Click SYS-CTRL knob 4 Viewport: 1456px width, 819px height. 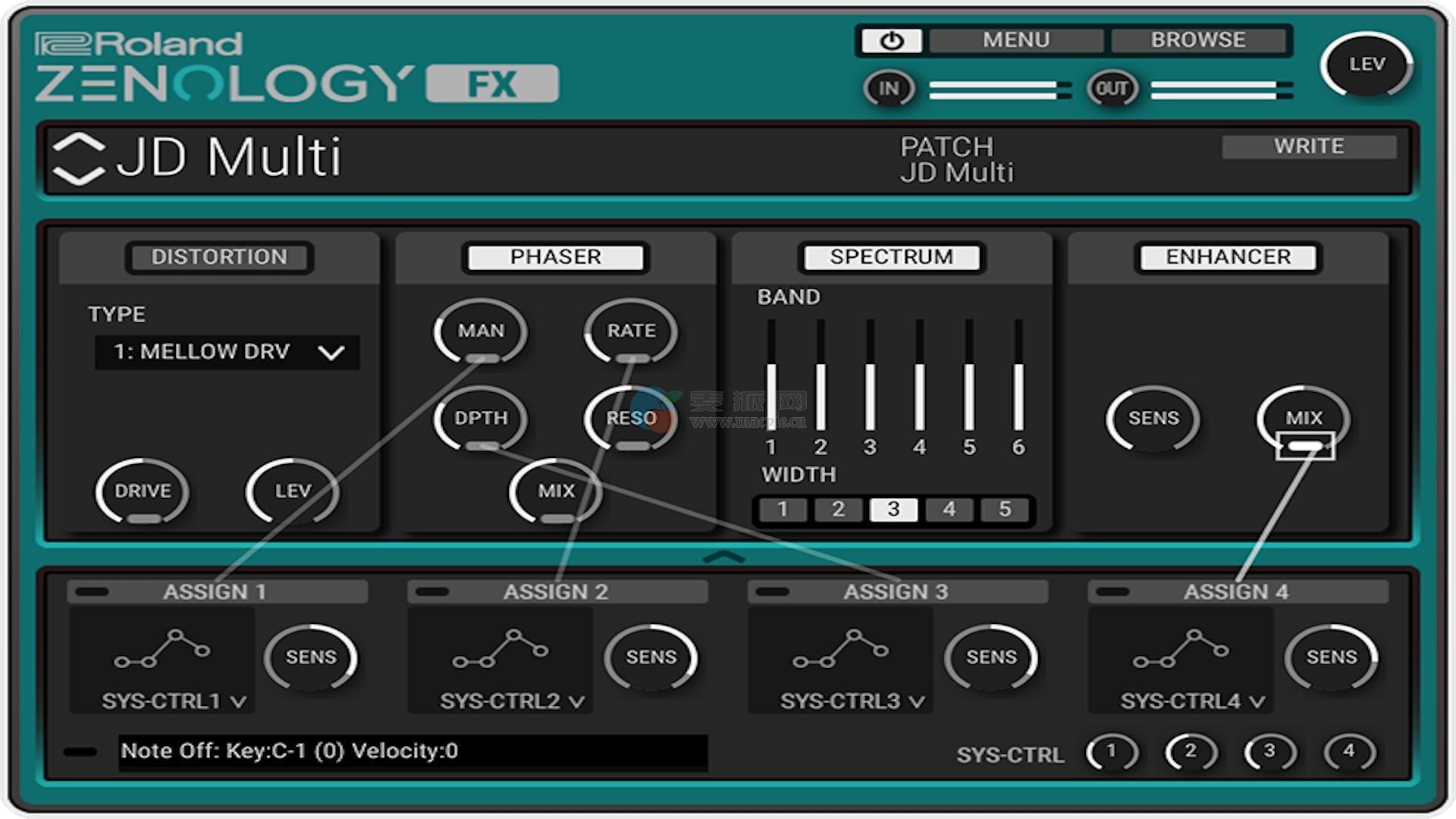1349,752
